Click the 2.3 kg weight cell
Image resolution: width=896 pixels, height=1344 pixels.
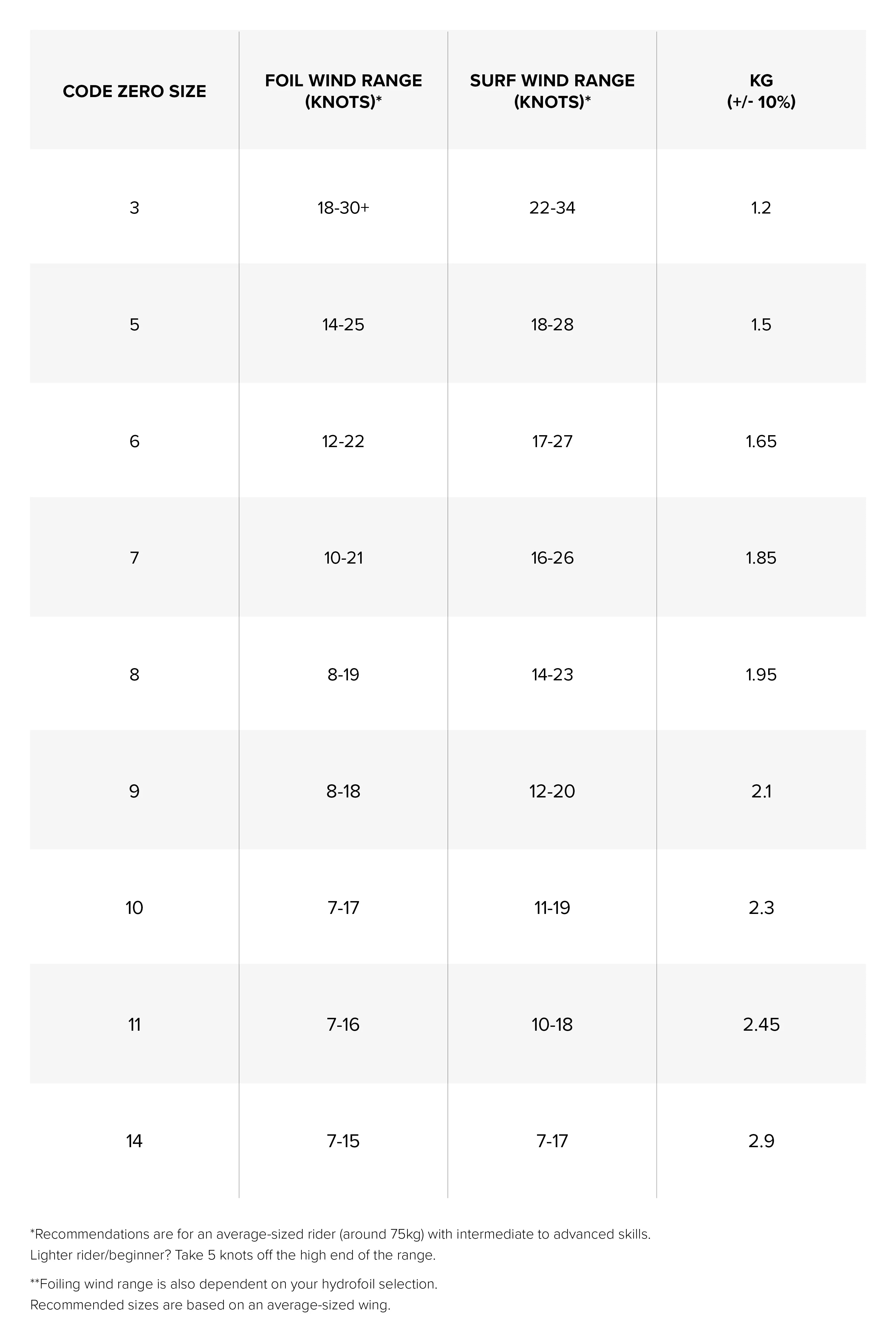(761, 908)
